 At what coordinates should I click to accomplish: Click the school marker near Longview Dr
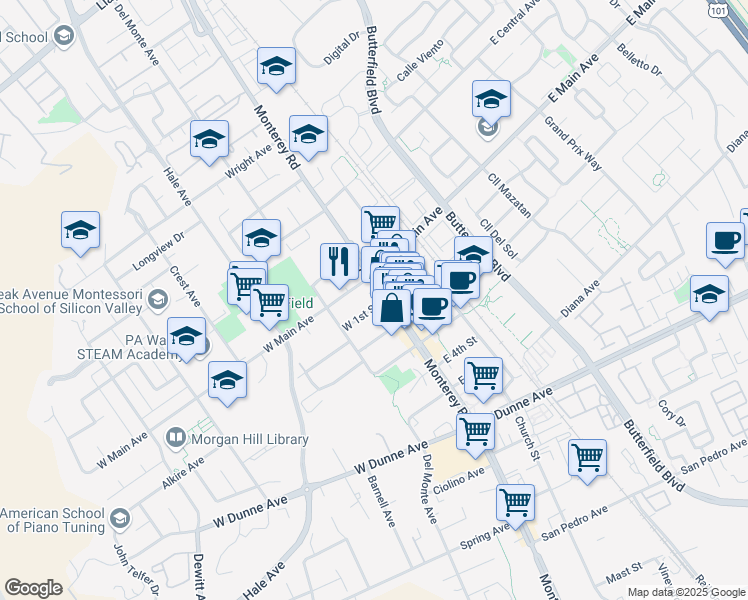261,239
